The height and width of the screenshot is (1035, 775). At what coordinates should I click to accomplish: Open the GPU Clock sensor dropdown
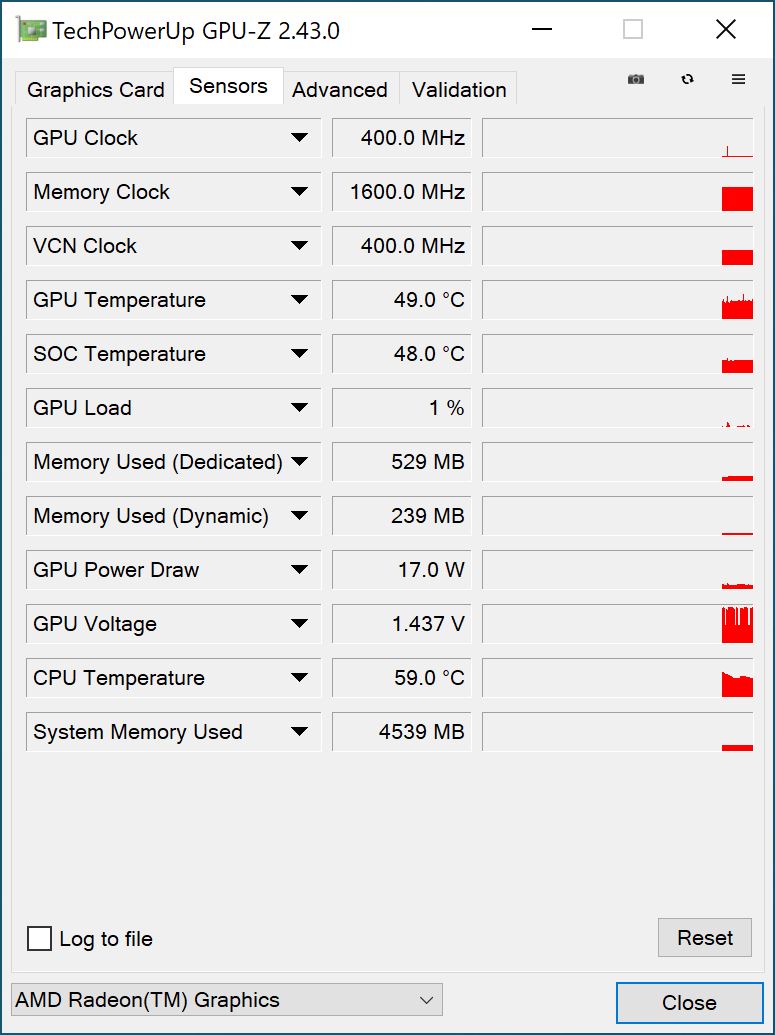299,138
